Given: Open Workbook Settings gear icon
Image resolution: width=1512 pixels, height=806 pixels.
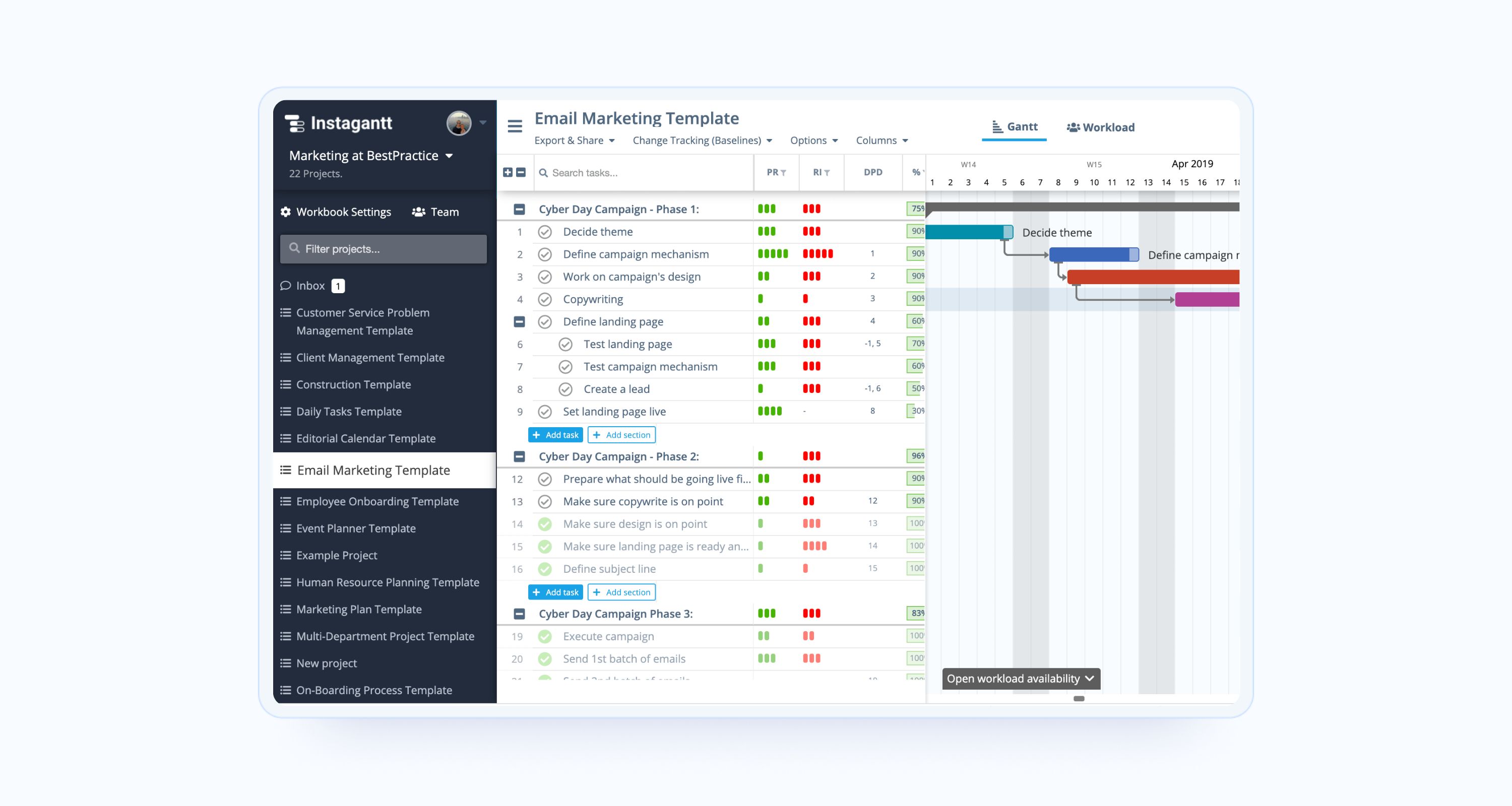Looking at the screenshot, I should click(286, 212).
